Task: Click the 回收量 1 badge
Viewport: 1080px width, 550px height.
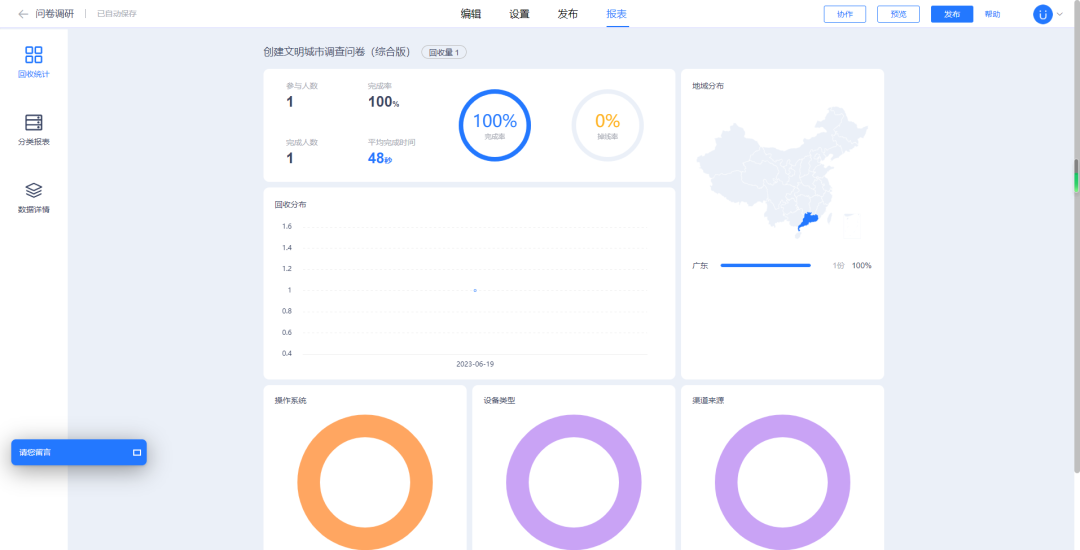Action: pos(444,52)
